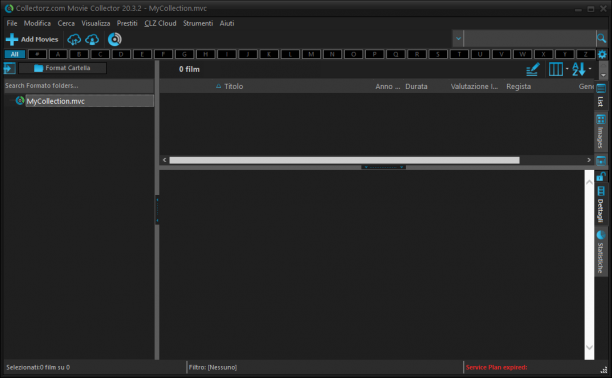Open the Strumenti menu

pos(198,23)
